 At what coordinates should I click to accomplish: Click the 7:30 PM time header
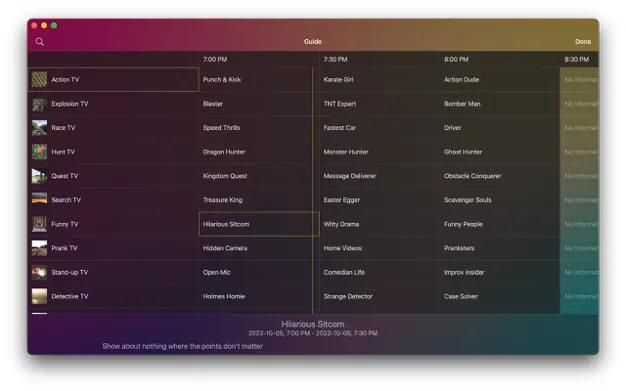(x=335, y=60)
